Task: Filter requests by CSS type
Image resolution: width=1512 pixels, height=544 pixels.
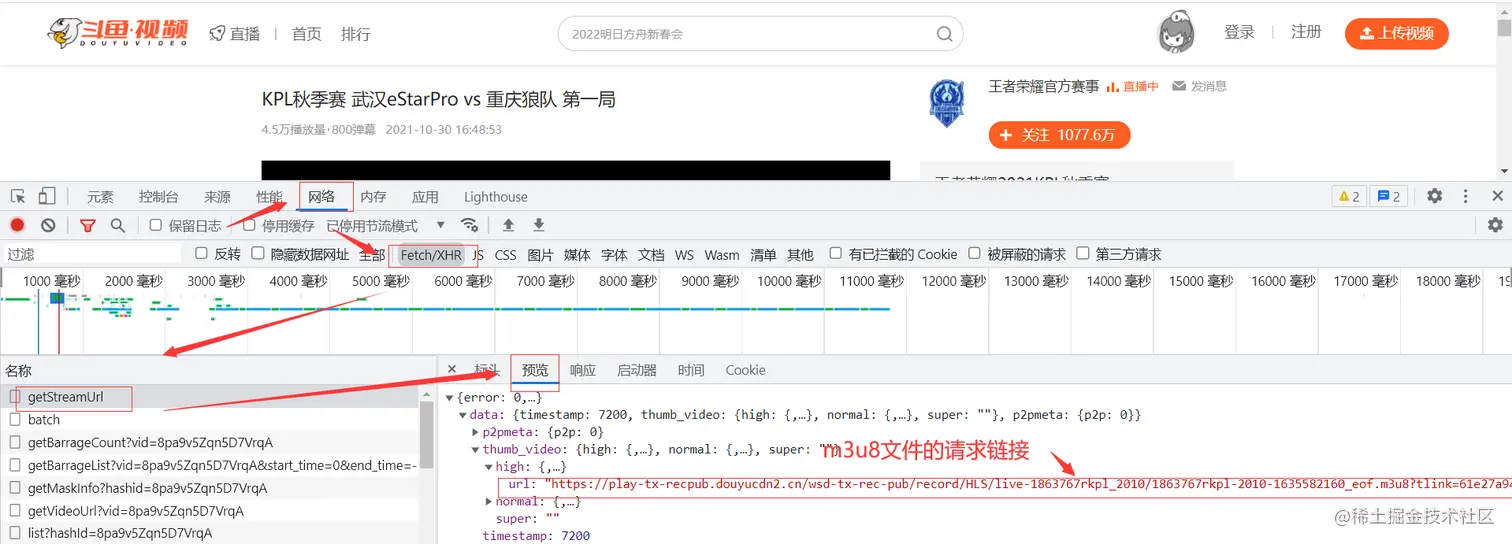Action: click(506, 255)
